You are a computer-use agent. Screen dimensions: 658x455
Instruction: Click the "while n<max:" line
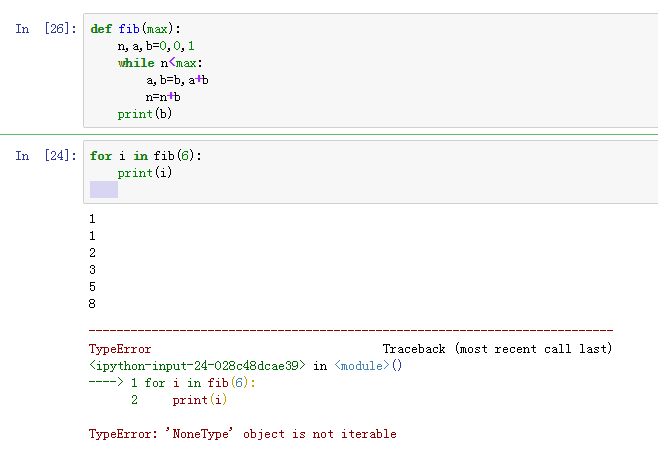160,63
